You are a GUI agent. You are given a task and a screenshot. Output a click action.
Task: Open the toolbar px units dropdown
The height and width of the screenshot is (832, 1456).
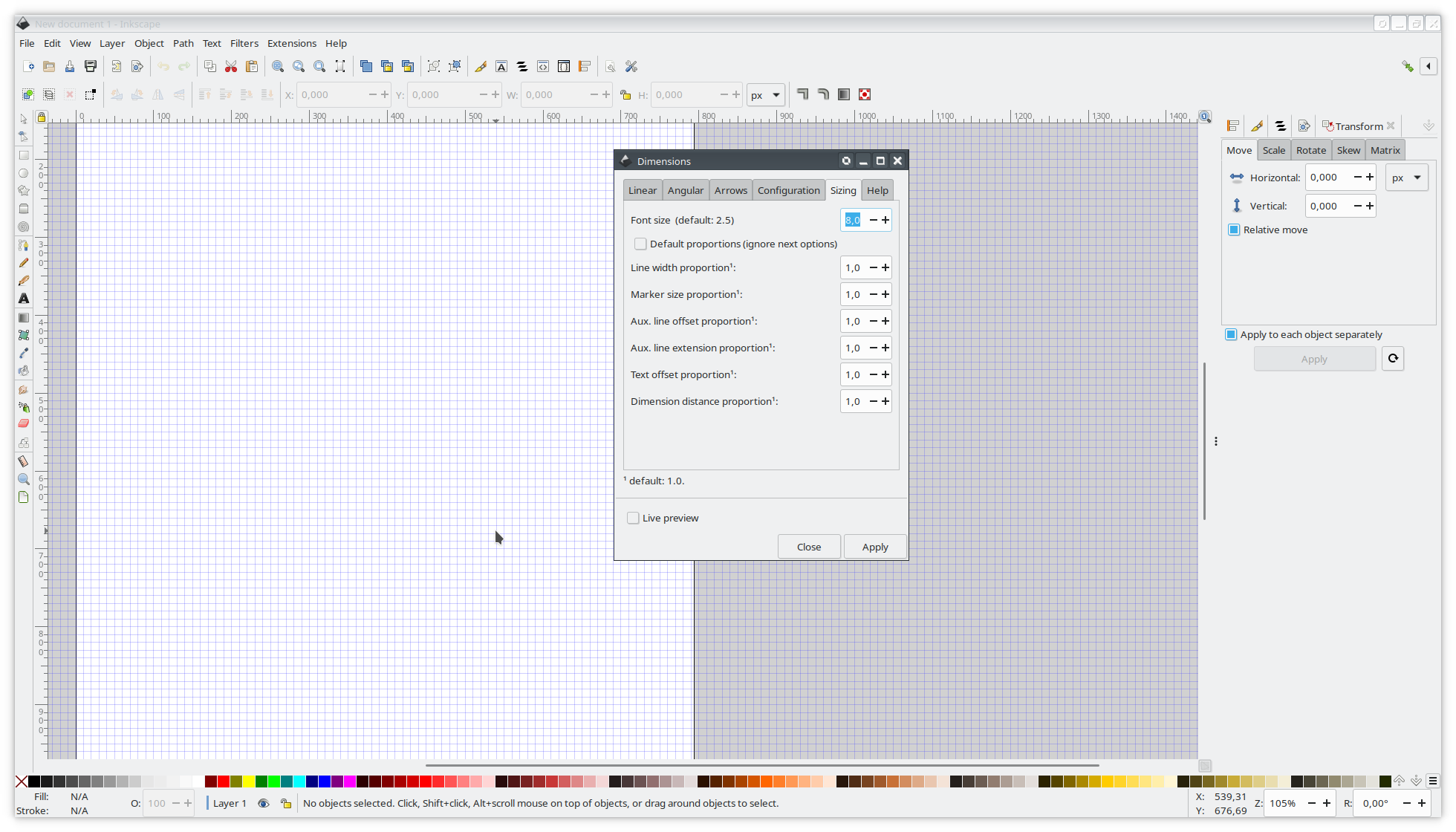coord(765,95)
